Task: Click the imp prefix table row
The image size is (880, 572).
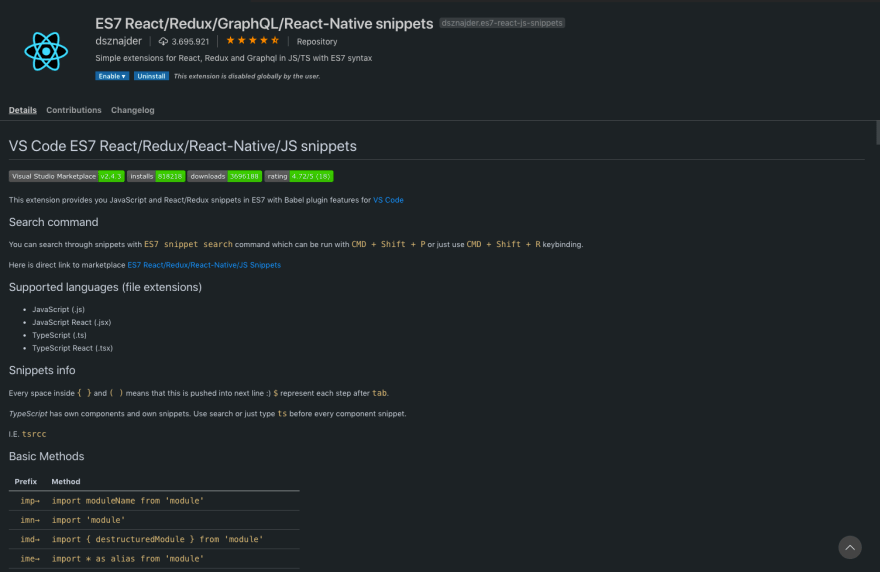Action: pyautogui.click(x=154, y=501)
